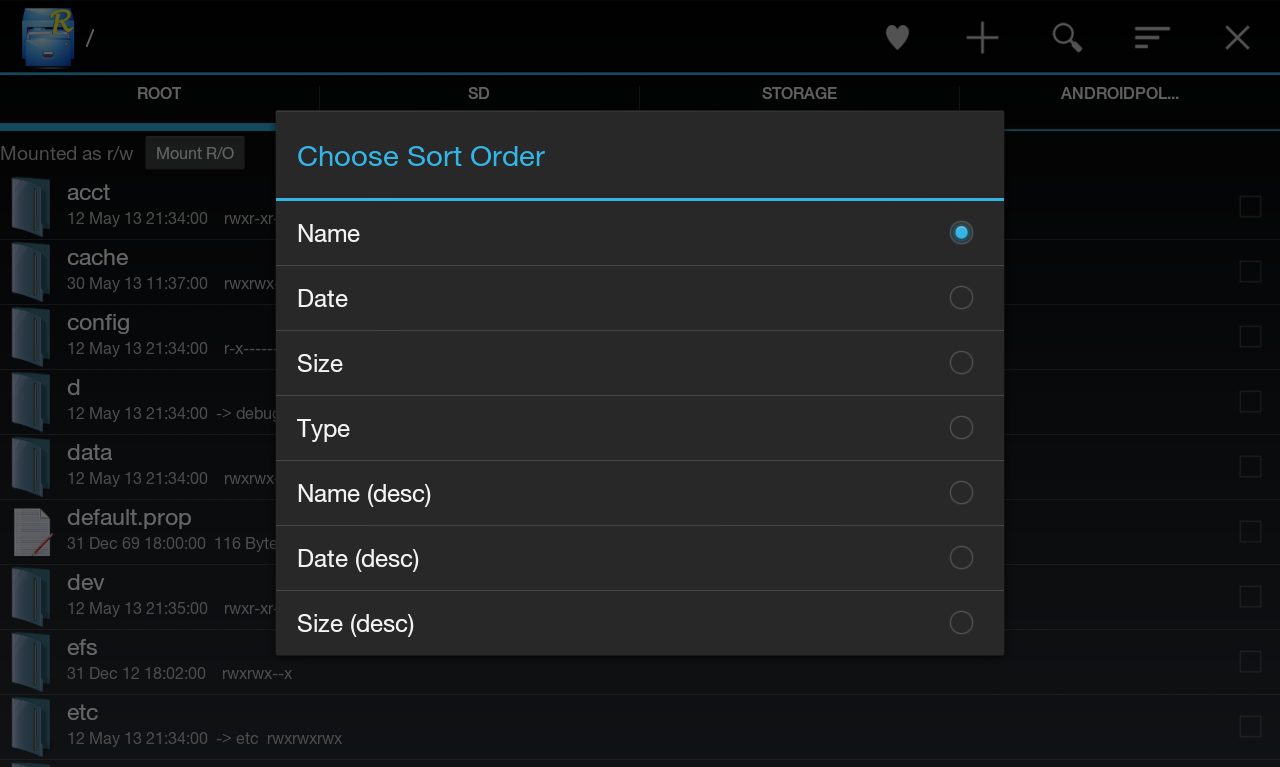Tick the checkbox for acct row
The height and width of the screenshot is (767, 1280).
click(x=1250, y=206)
